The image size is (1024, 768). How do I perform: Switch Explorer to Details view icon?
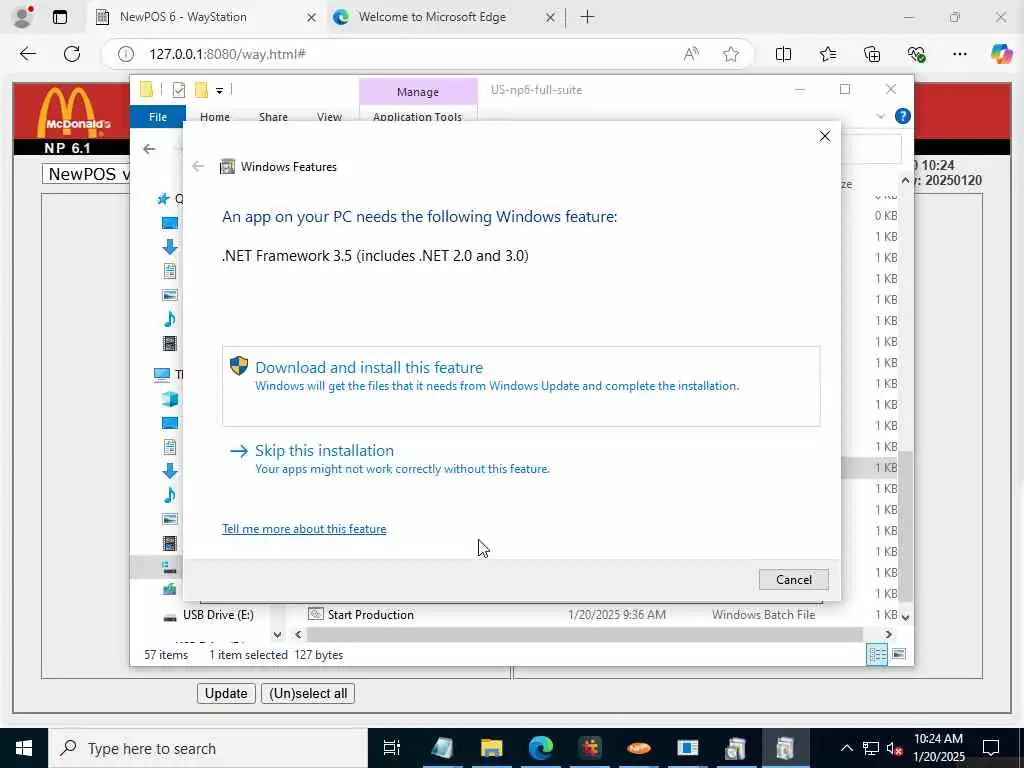pyautogui.click(x=876, y=654)
